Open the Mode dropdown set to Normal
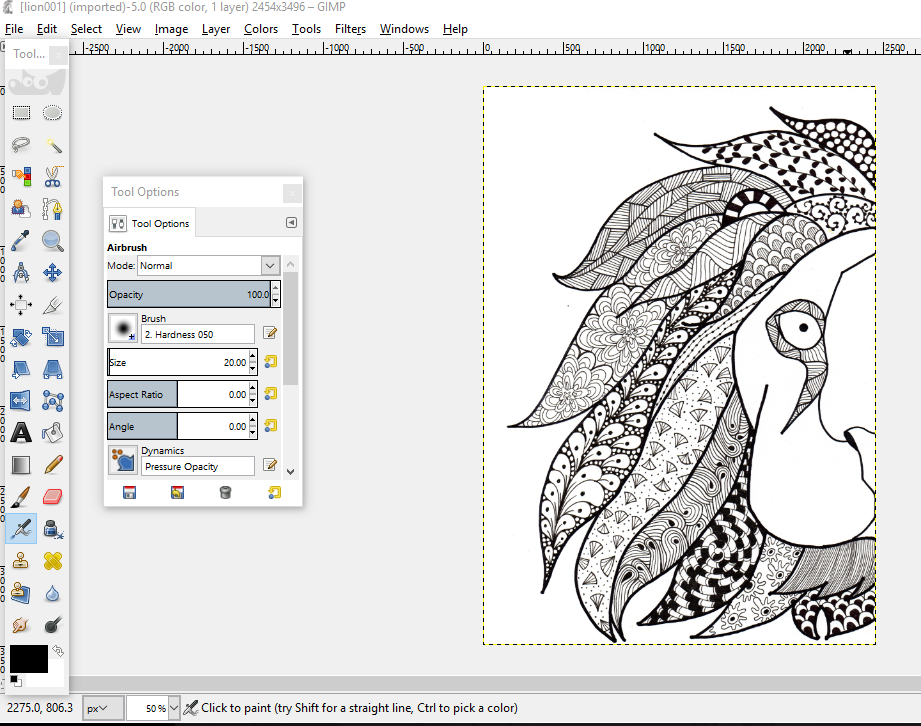 click(x=208, y=266)
